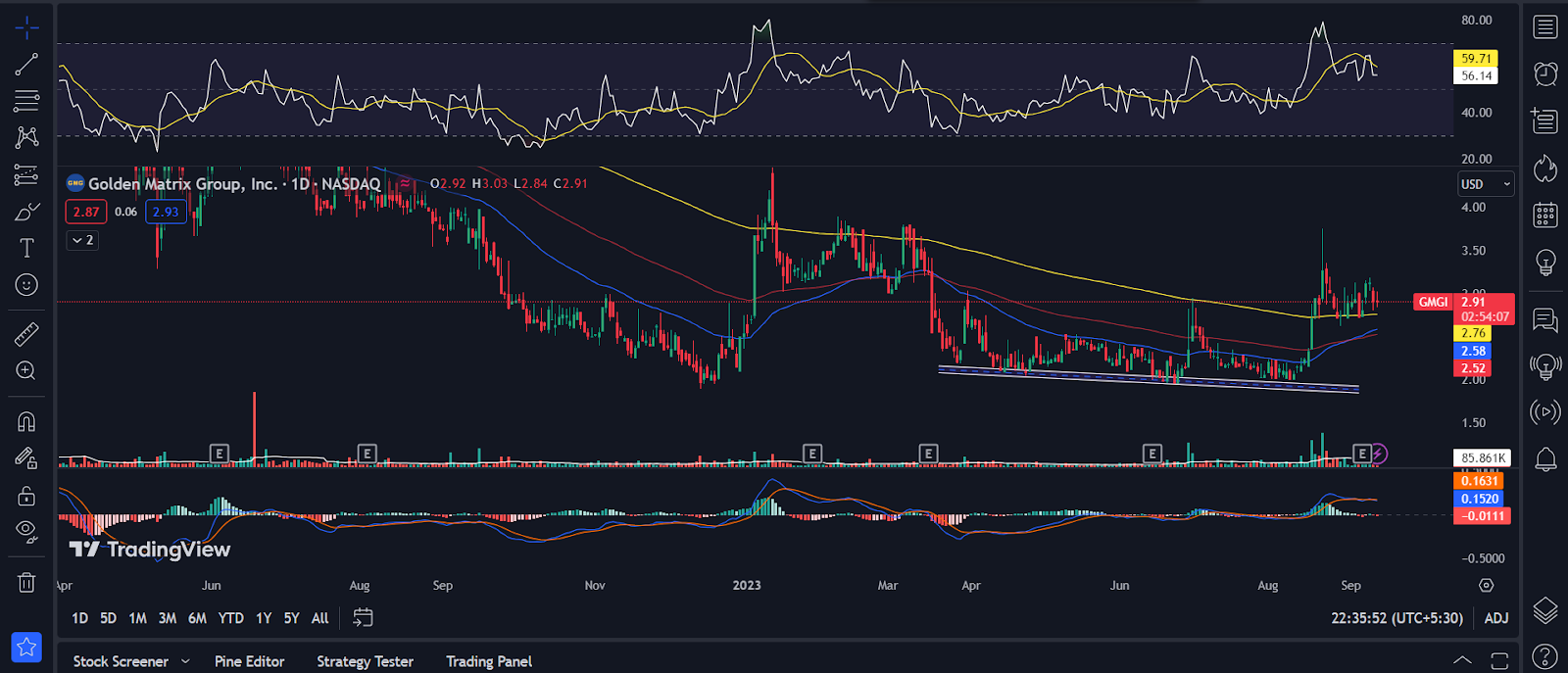
Task: Click the purple lightning flash marker
Action: [1379, 454]
